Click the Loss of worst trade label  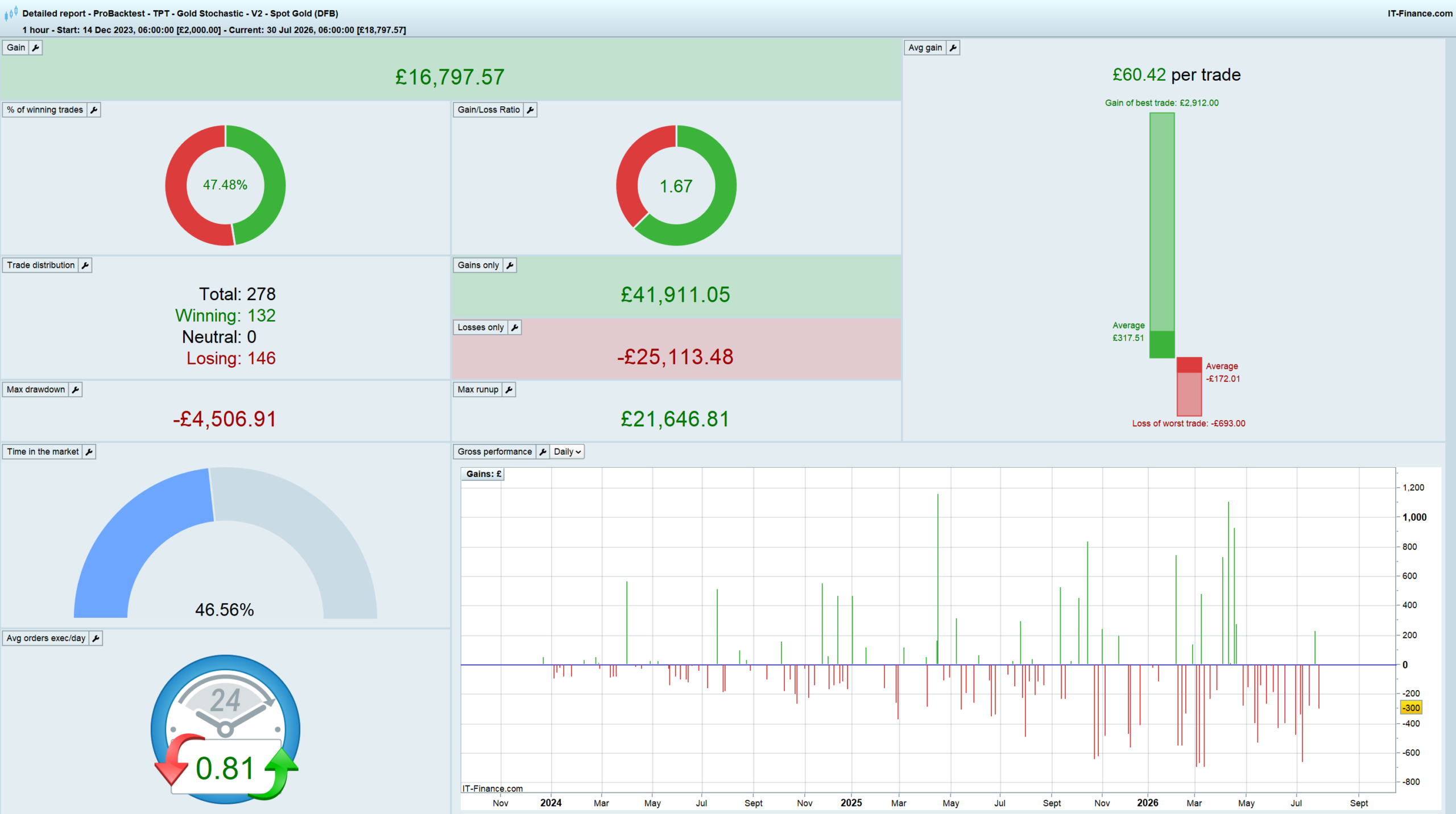tap(1189, 423)
